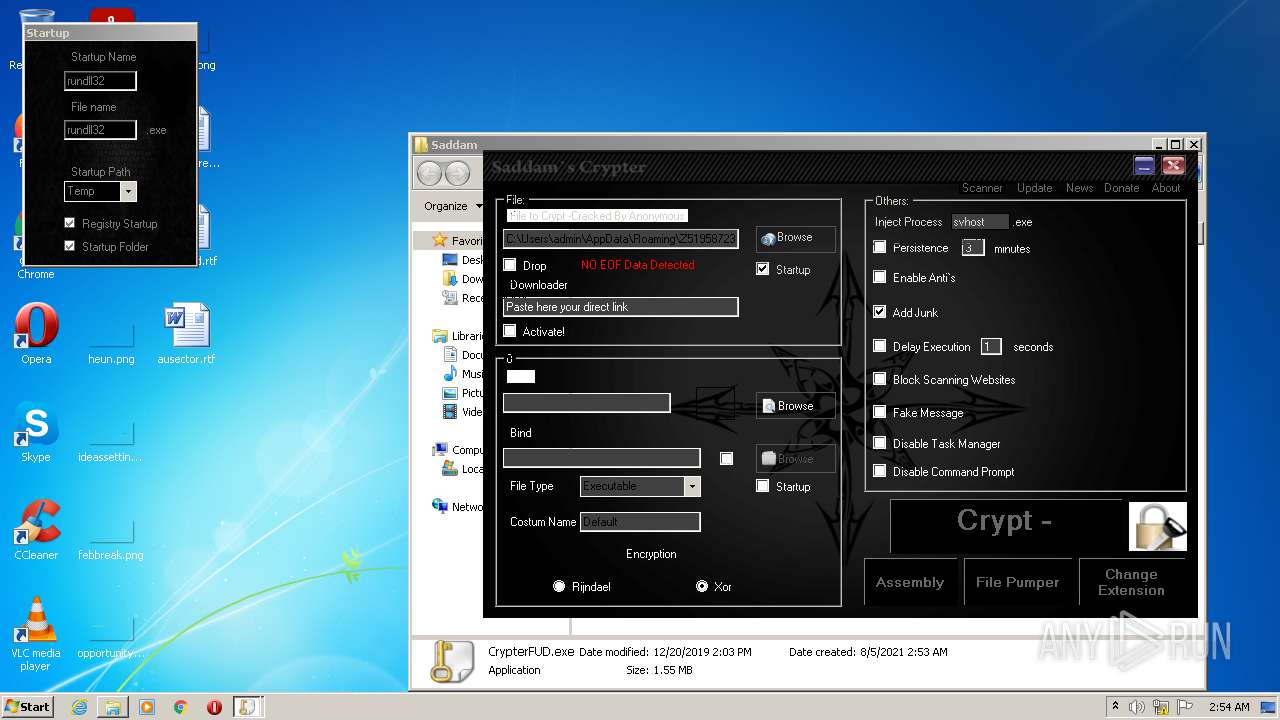Screen dimensions: 1280x720
Task: Click Persistence minutes value box
Action: point(973,247)
